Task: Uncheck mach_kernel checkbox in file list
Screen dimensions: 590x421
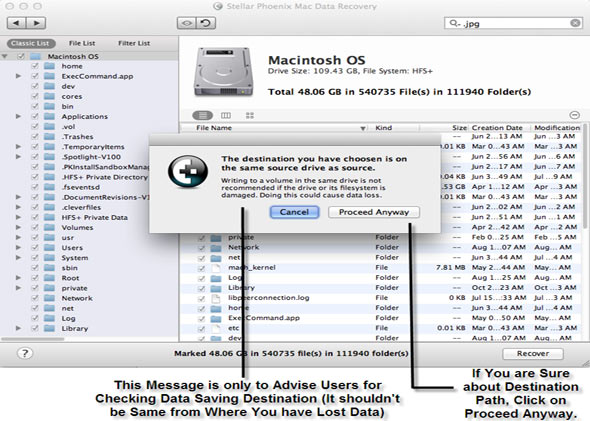Action: pos(202,268)
